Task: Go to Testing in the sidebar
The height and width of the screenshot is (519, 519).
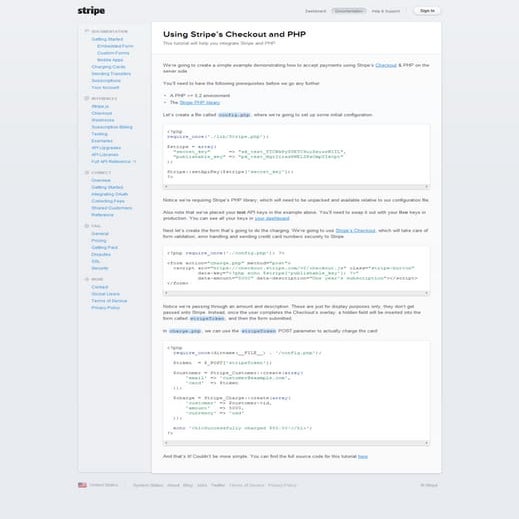Action: pos(99,134)
